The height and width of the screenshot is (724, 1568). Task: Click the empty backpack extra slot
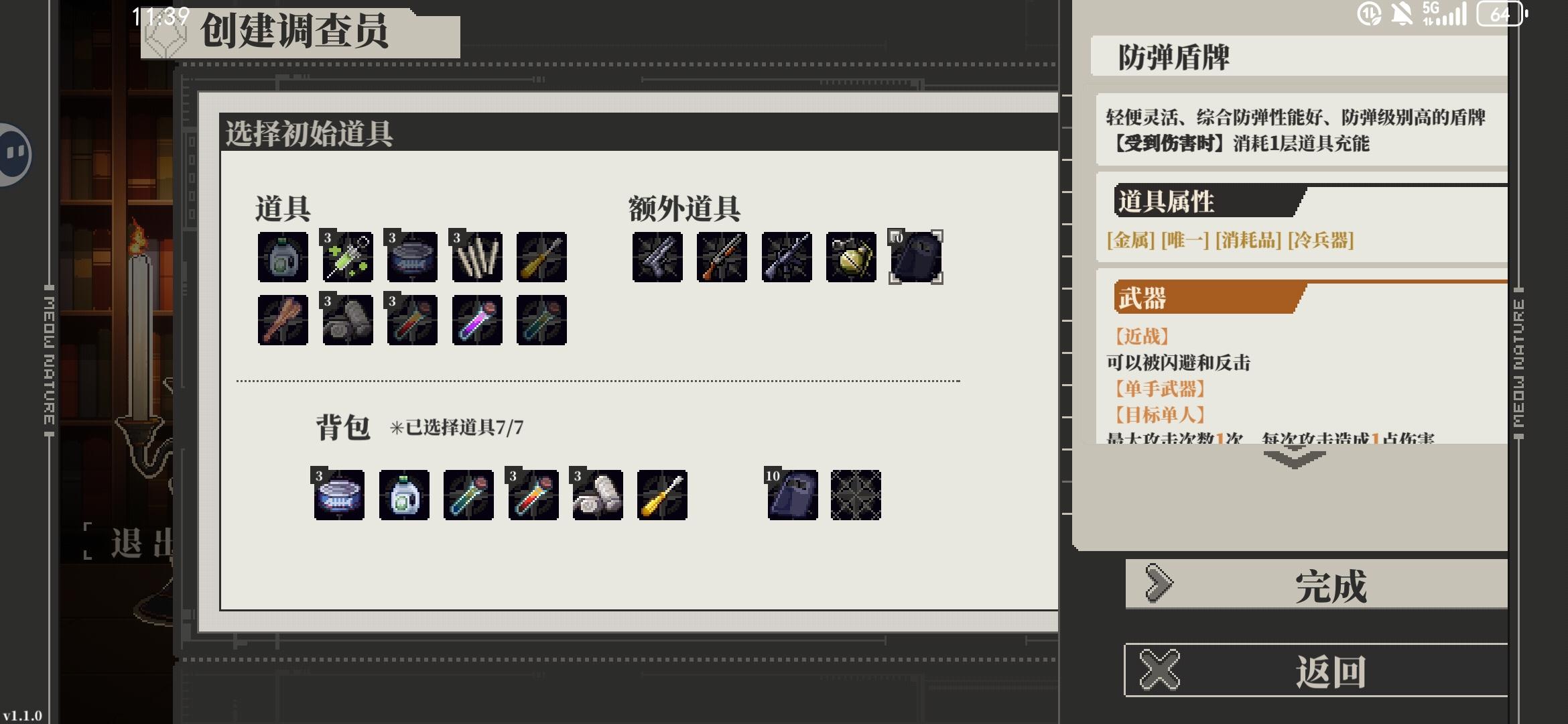click(x=856, y=495)
